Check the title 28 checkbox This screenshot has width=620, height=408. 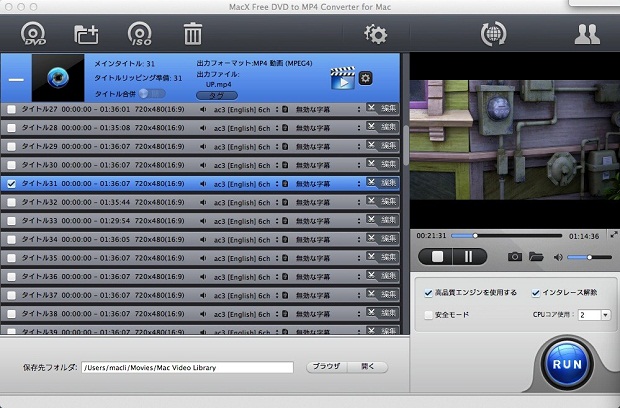tap(11, 128)
